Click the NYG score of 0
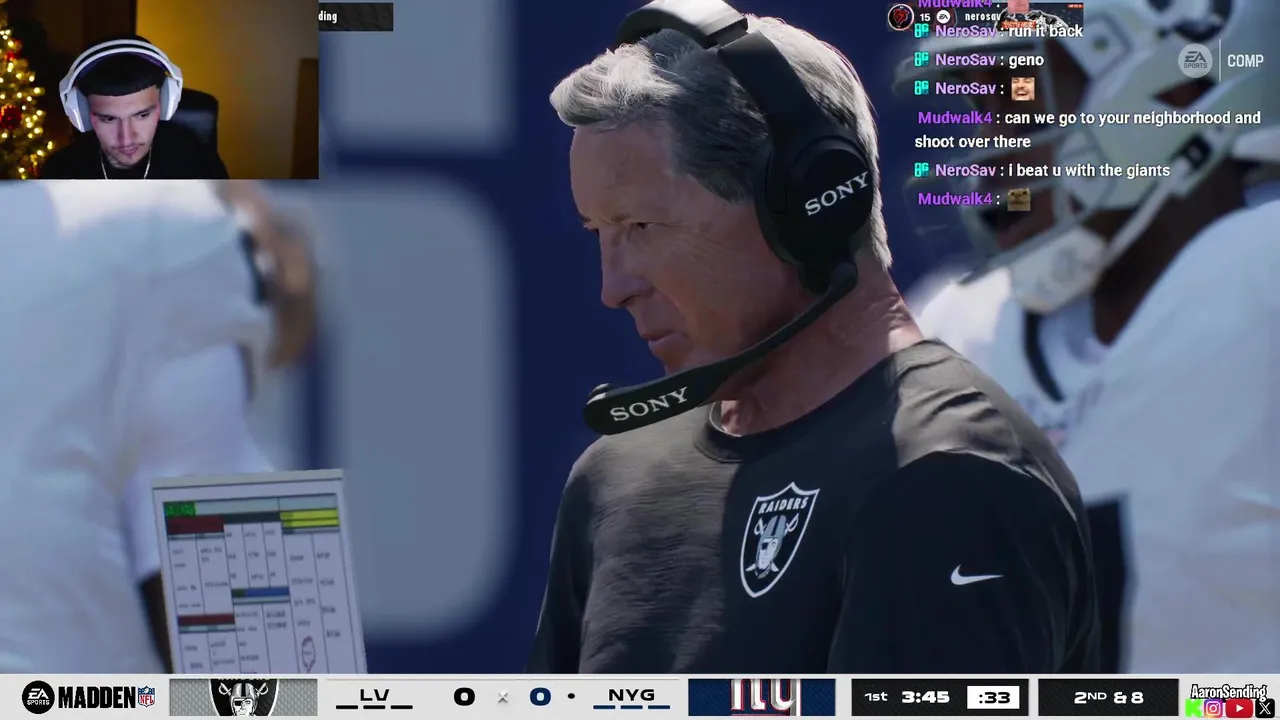Image resolution: width=1280 pixels, height=720 pixels. [x=540, y=697]
